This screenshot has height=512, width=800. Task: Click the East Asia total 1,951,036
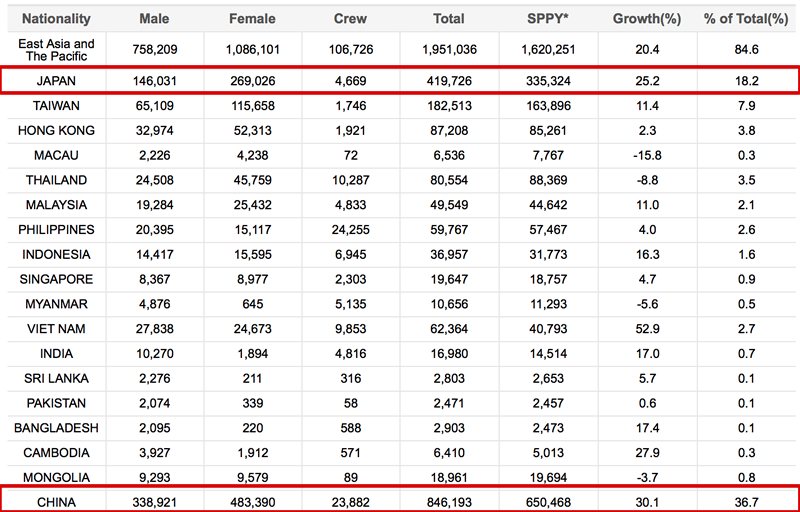click(x=449, y=49)
